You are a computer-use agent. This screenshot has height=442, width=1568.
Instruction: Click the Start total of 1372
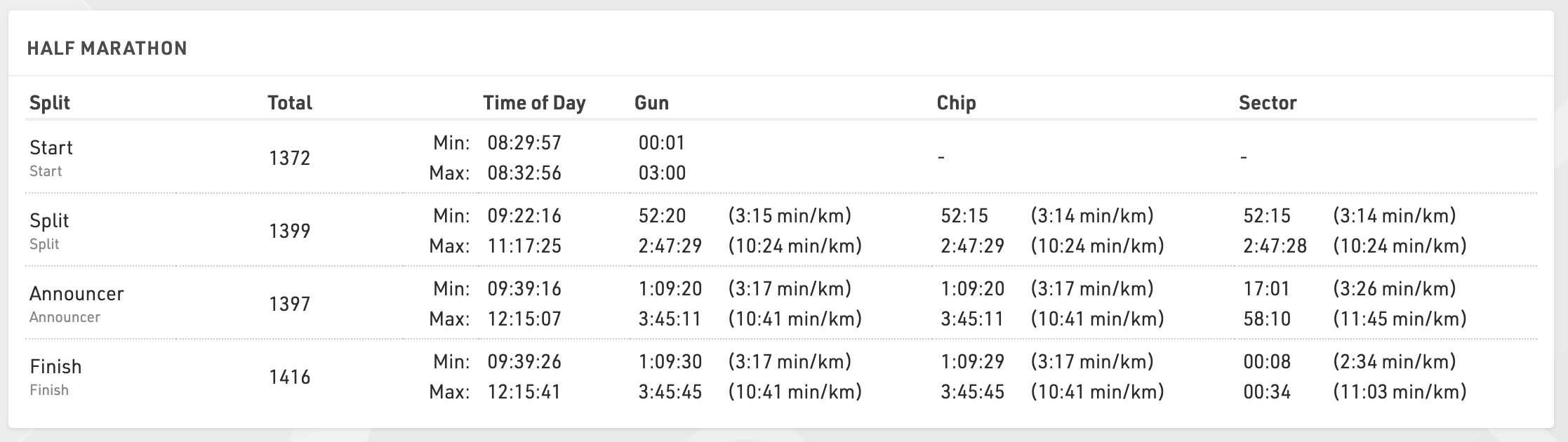289,159
